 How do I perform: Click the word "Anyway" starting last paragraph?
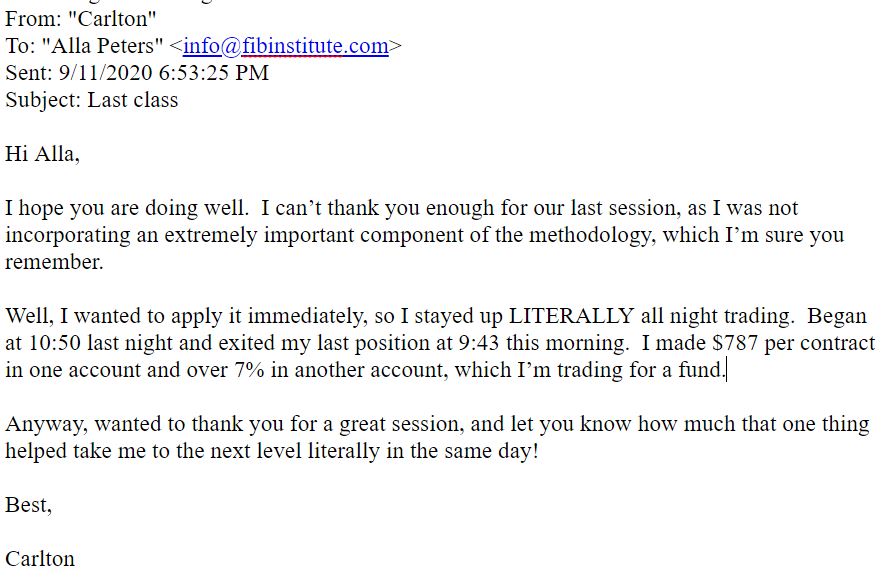coord(46,424)
